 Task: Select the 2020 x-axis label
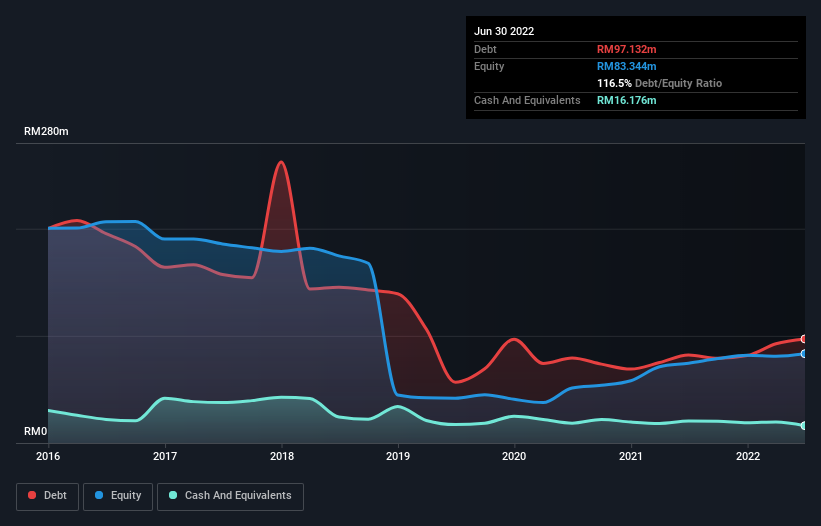(x=514, y=456)
